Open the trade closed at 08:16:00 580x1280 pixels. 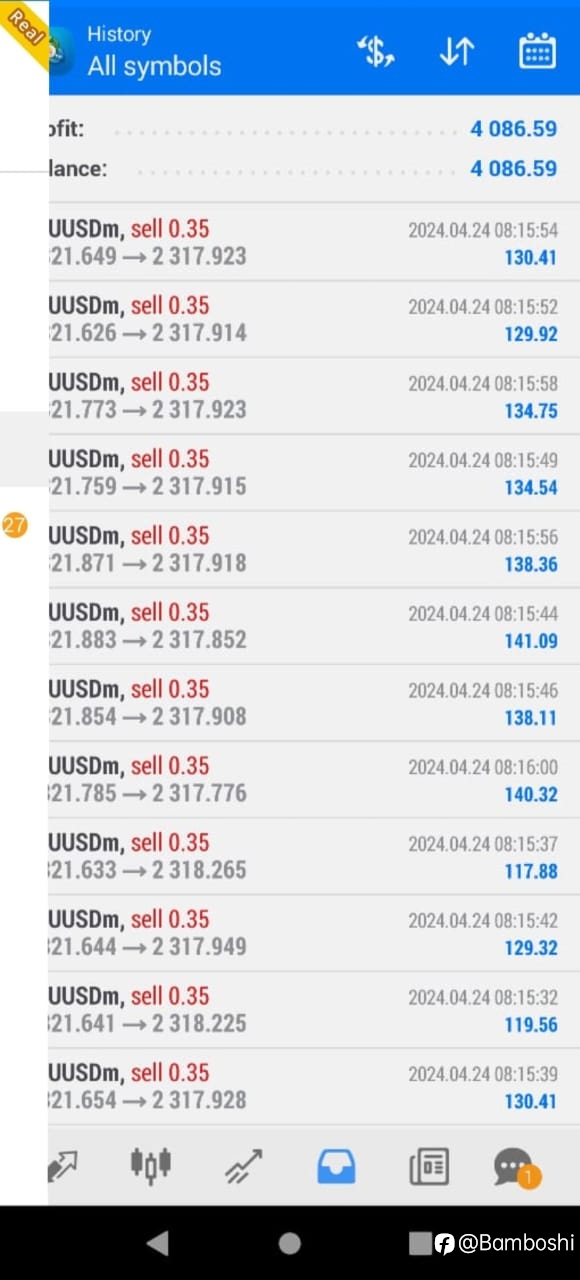(314, 780)
